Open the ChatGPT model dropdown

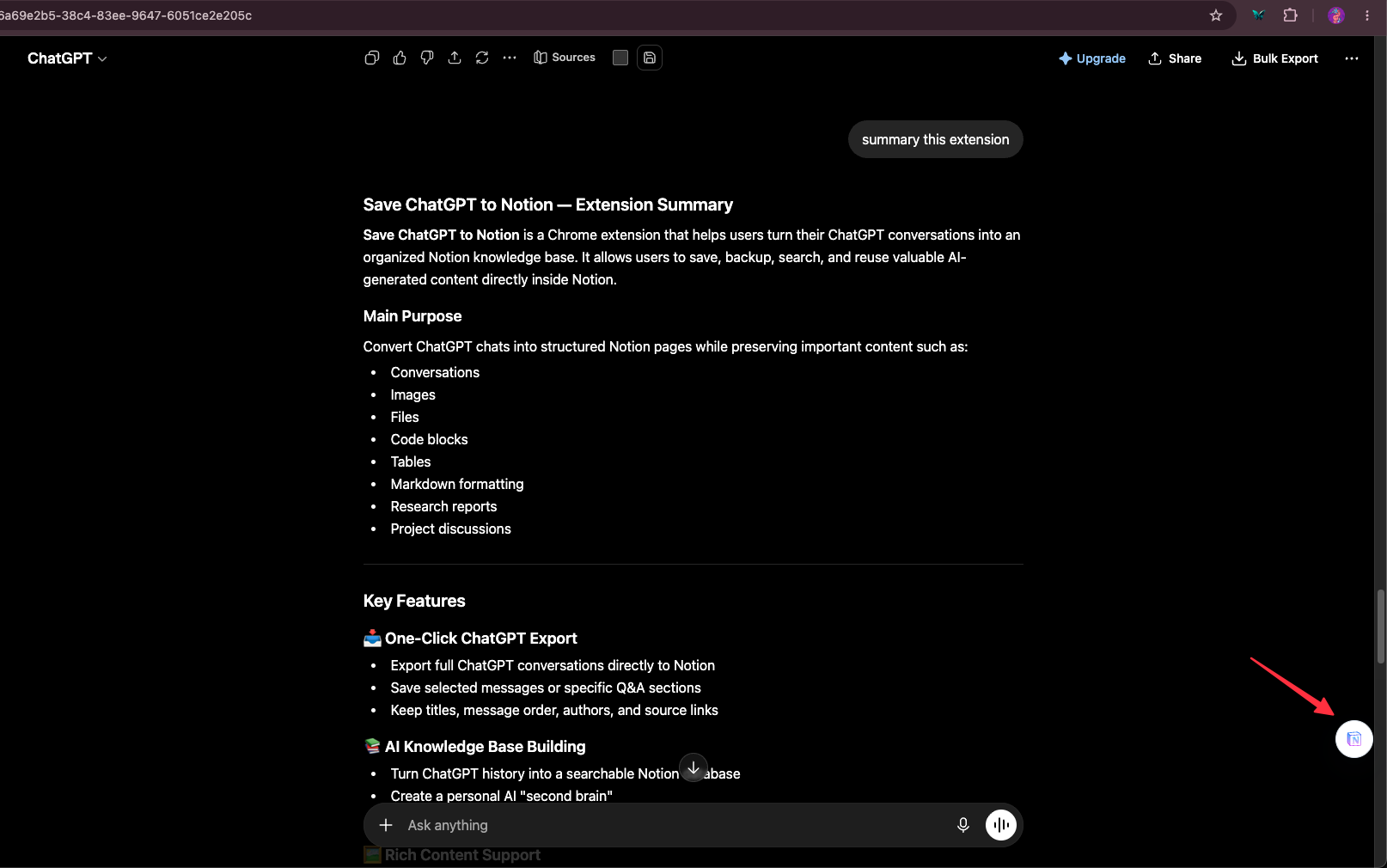pos(67,58)
